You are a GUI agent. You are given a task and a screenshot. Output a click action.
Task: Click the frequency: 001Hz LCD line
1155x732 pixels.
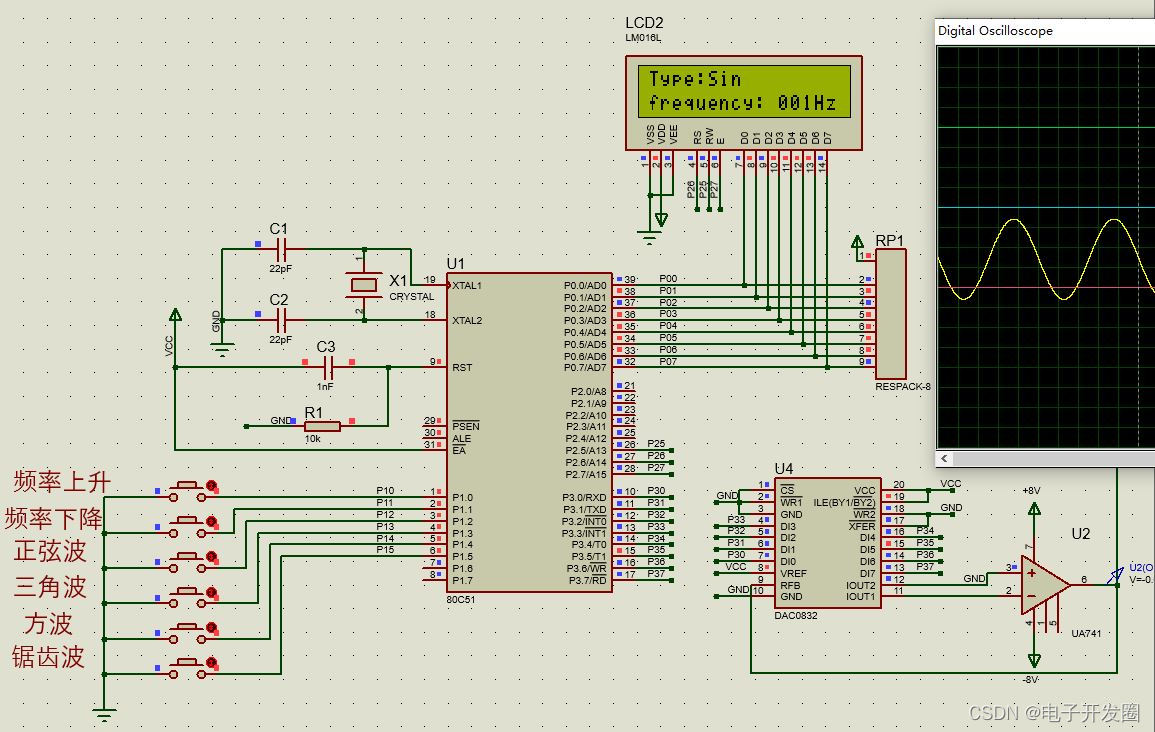pos(742,103)
